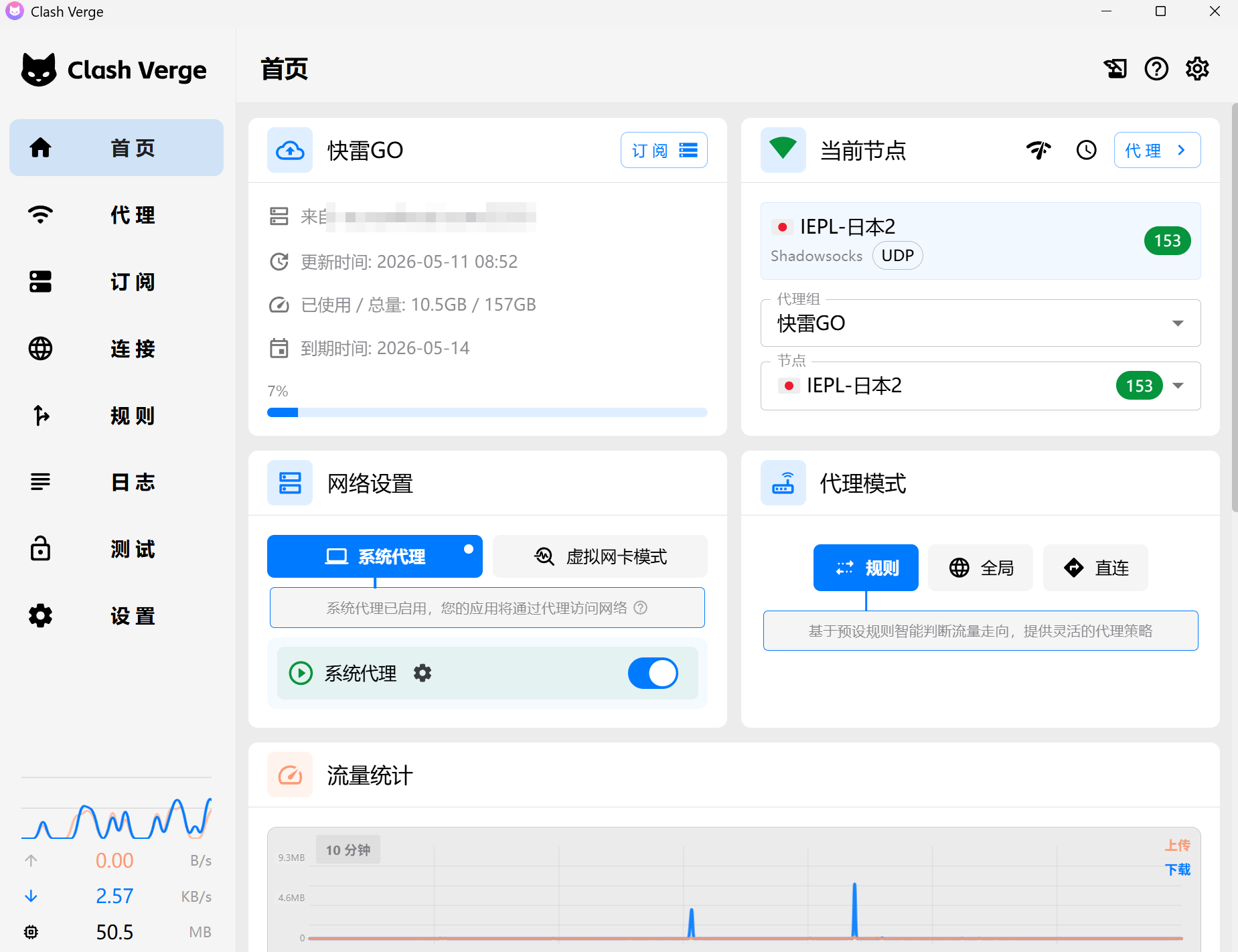
Task: Click the green signal icon by 当前节点
Action: (783, 150)
